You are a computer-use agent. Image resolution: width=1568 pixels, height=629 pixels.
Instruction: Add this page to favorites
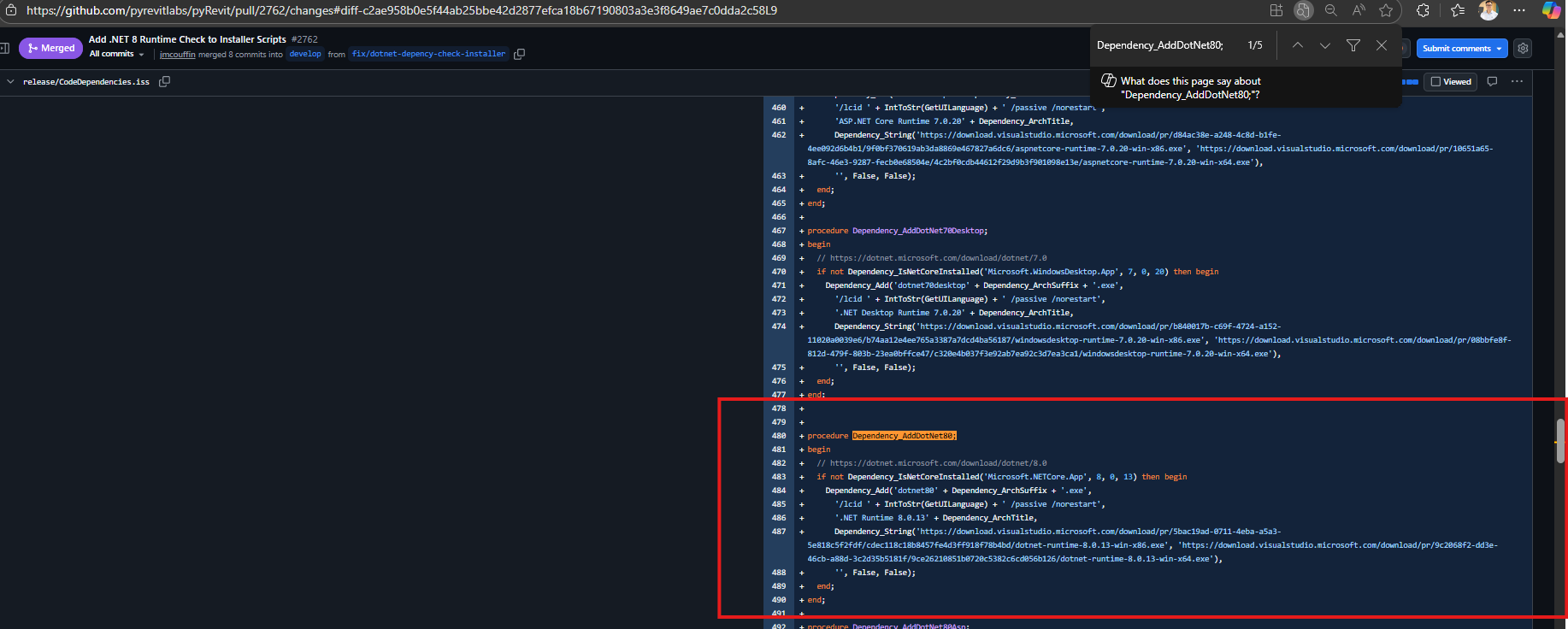1386,10
